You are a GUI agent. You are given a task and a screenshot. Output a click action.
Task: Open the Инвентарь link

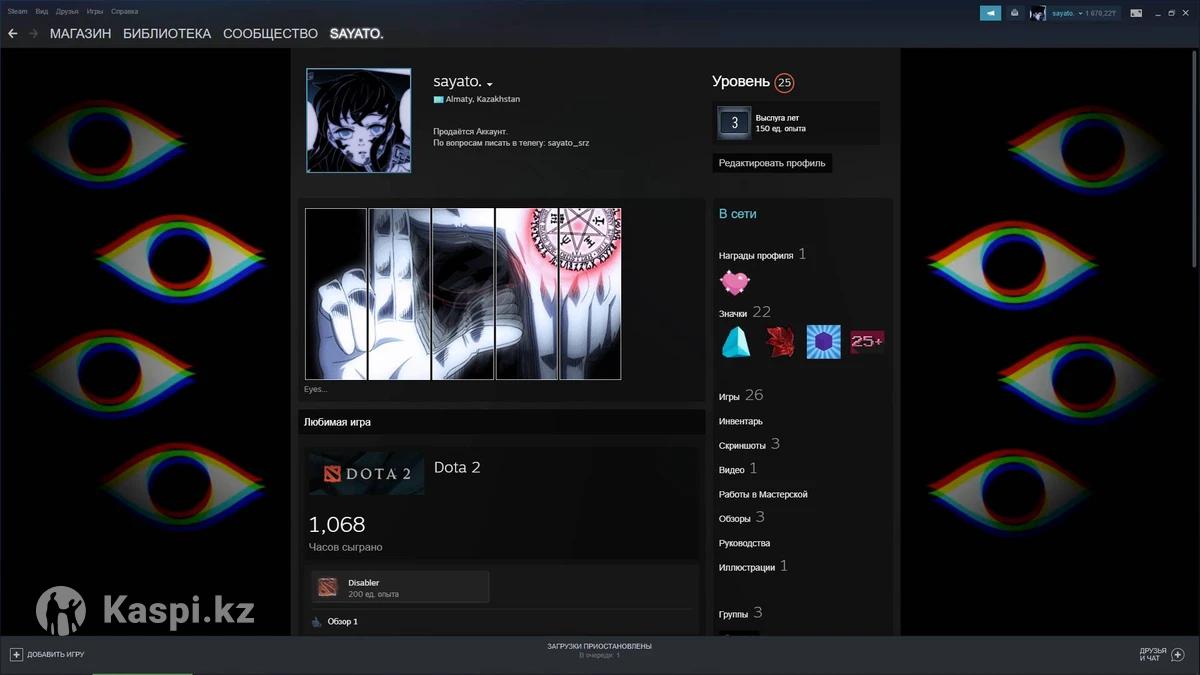(741, 421)
